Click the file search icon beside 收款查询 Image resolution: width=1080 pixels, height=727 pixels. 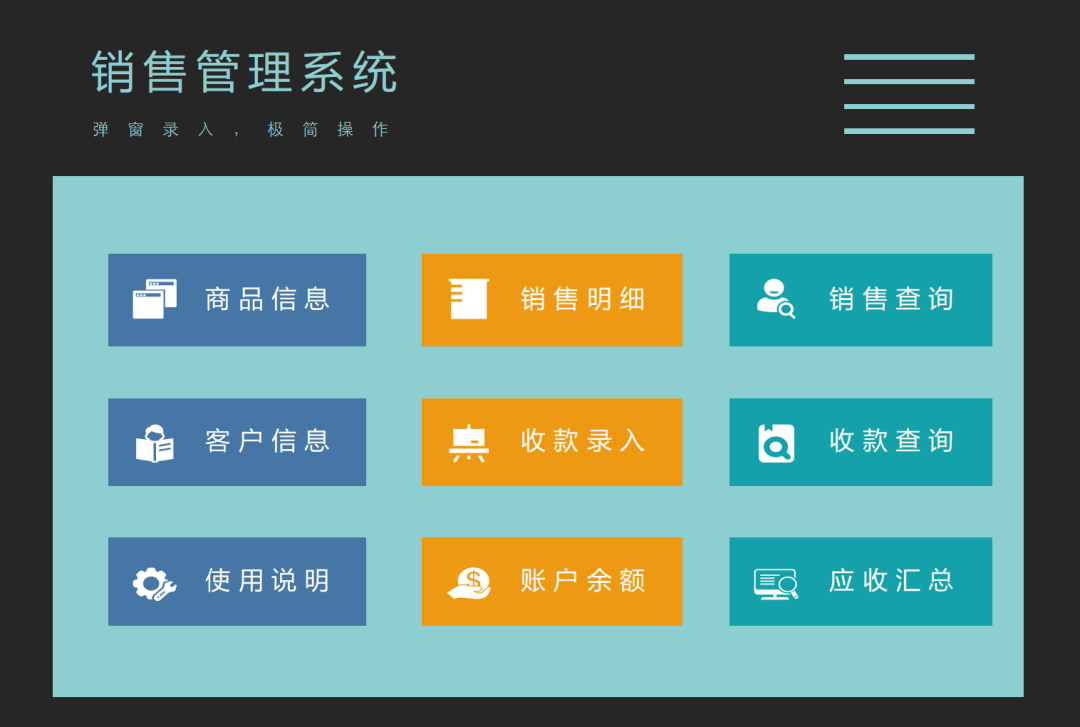(x=776, y=443)
